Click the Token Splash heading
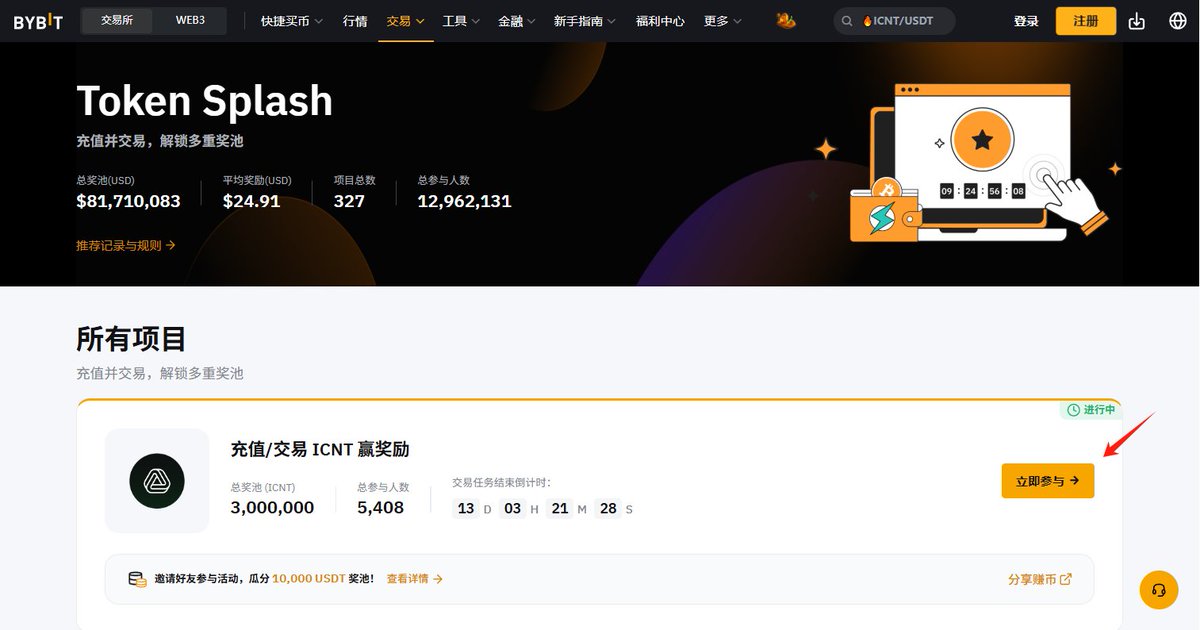This screenshot has height=630, width=1200. 205,101
